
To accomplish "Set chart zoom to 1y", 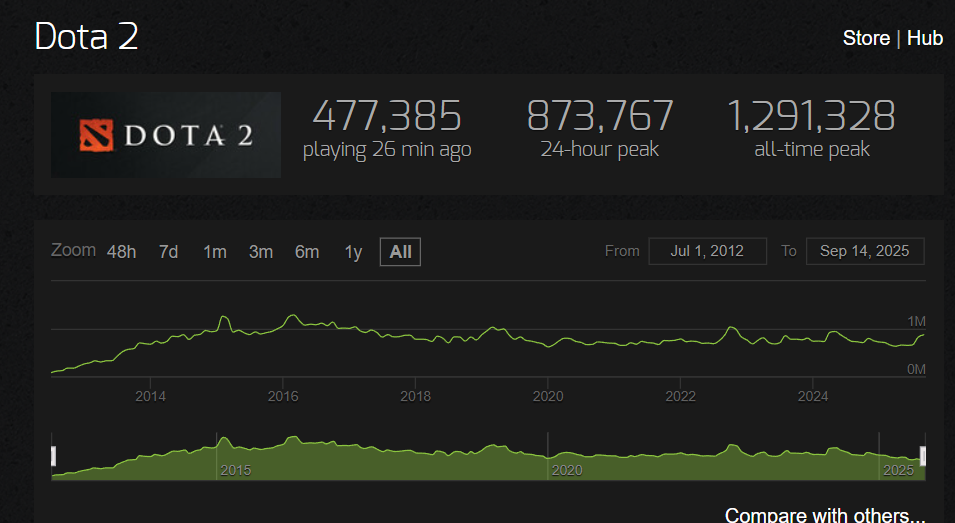I will point(353,251).
